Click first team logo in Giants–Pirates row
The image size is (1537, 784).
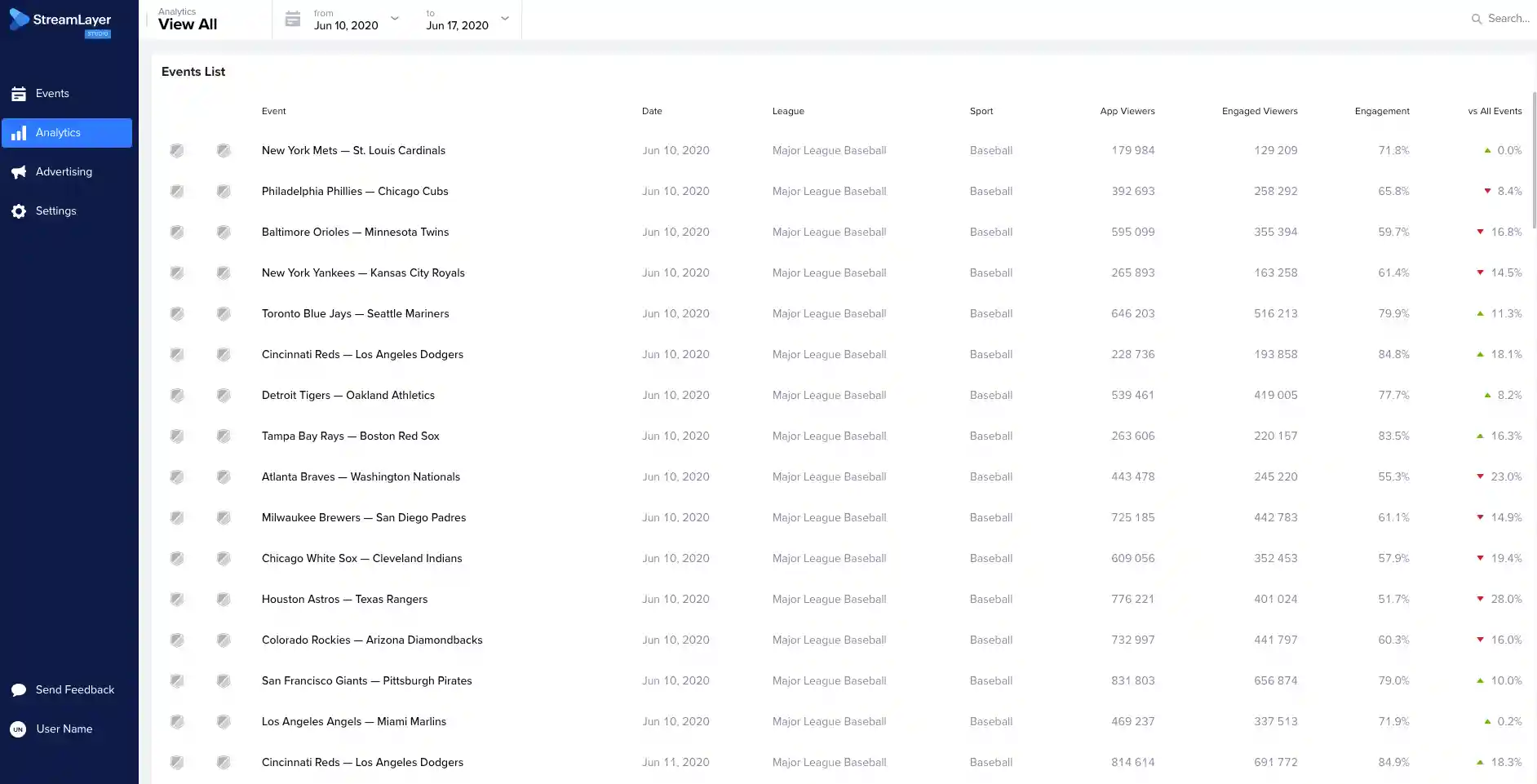tap(177, 681)
